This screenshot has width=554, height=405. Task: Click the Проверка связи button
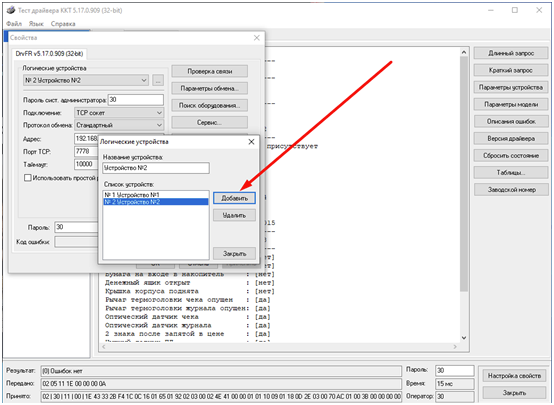210,71
